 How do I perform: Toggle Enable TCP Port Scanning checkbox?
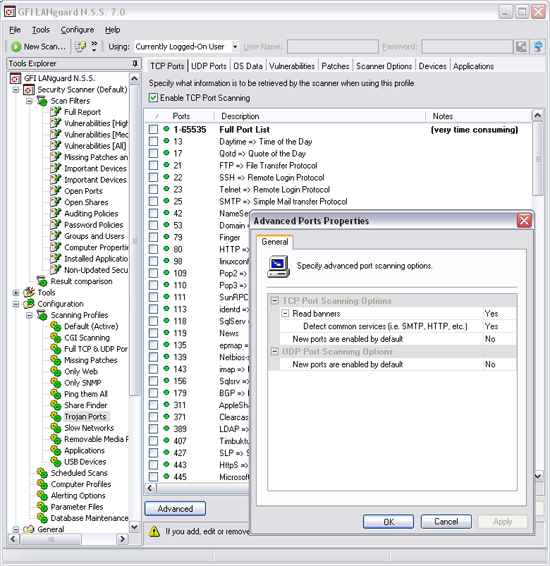click(153, 98)
